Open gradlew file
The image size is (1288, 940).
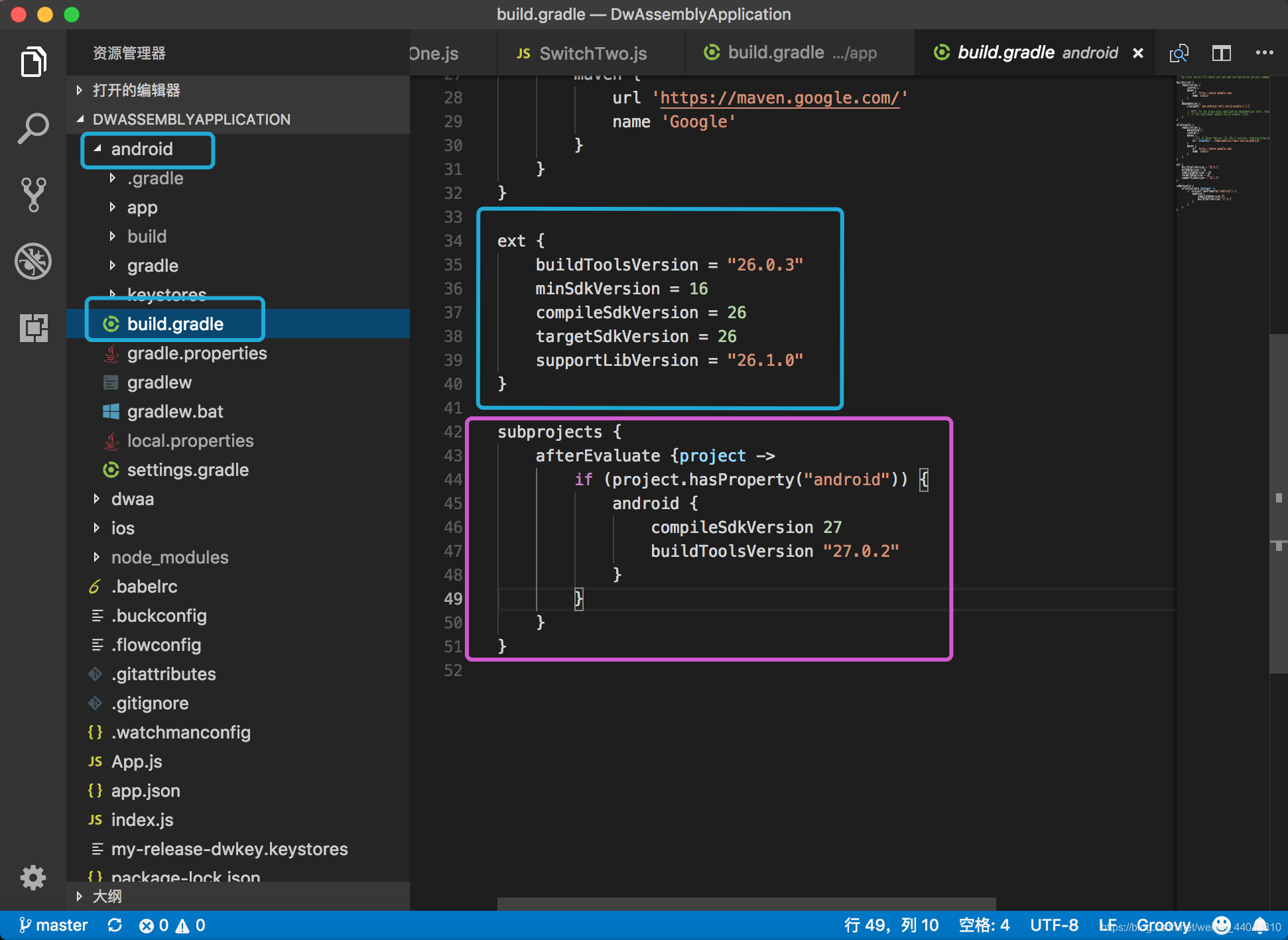238,382
